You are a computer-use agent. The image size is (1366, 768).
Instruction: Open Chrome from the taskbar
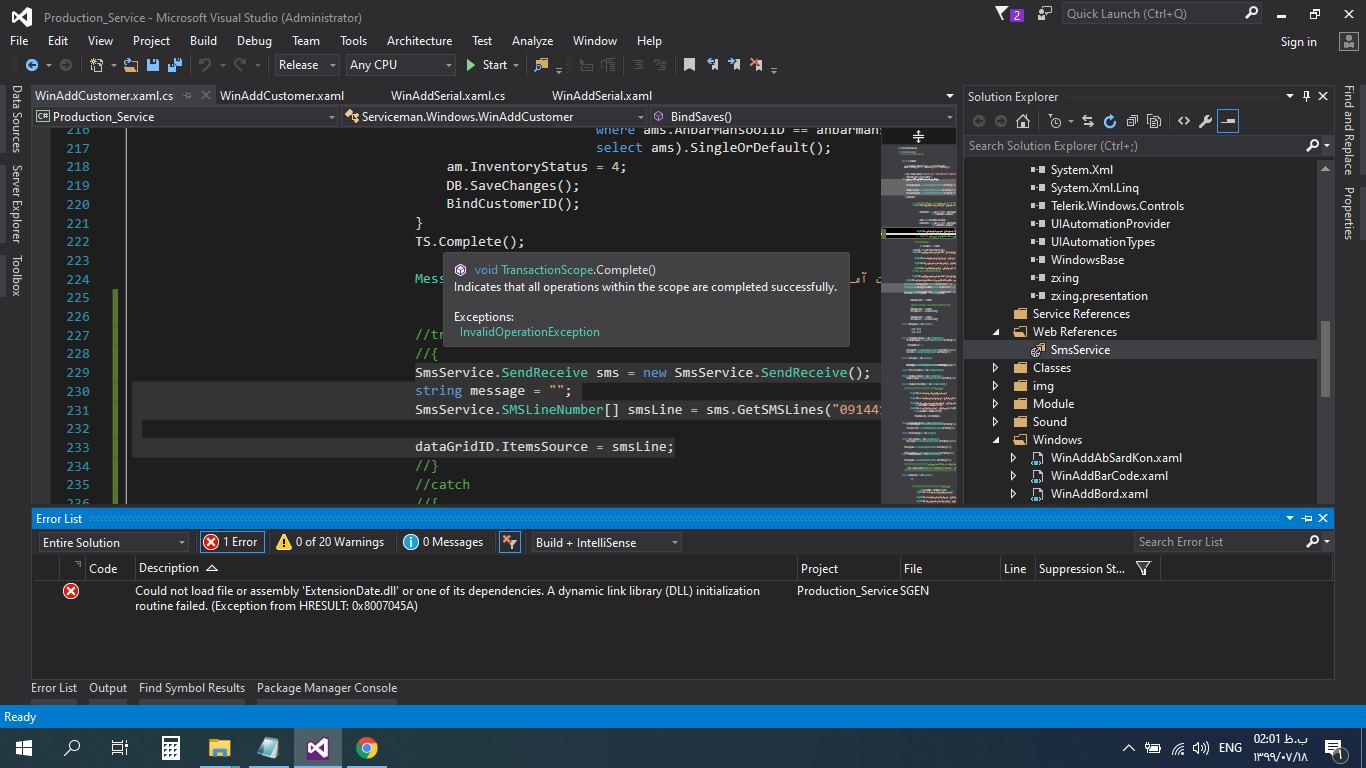pos(367,748)
